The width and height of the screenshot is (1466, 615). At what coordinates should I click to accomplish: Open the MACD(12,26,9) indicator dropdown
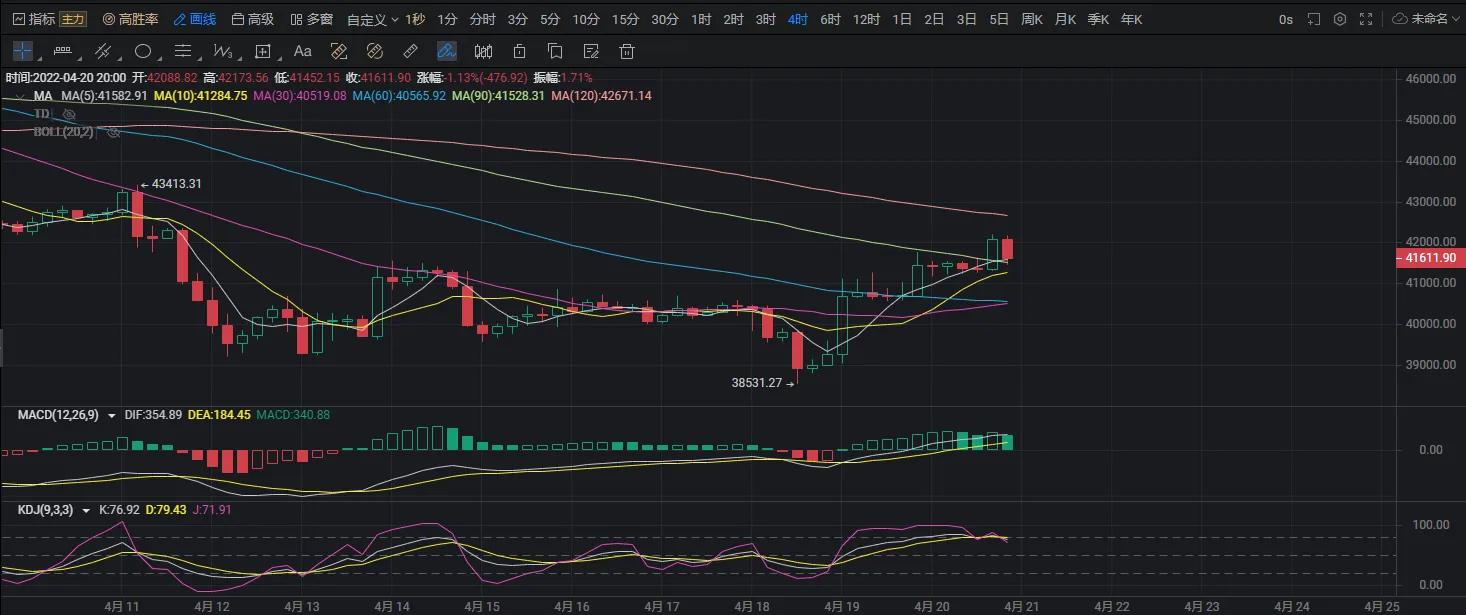tap(111, 415)
